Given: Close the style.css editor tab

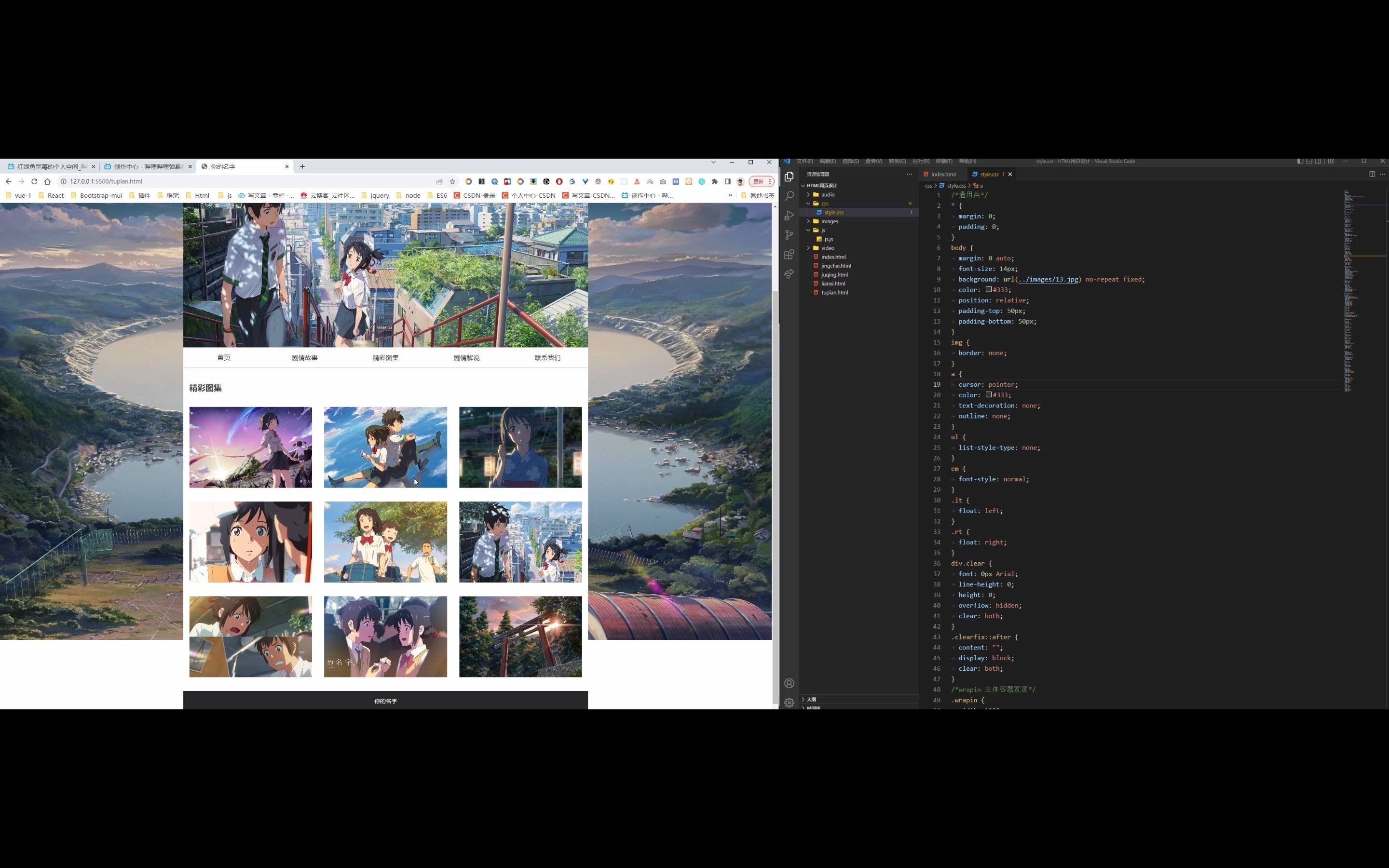Looking at the screenshot, I should [1010, 174].
